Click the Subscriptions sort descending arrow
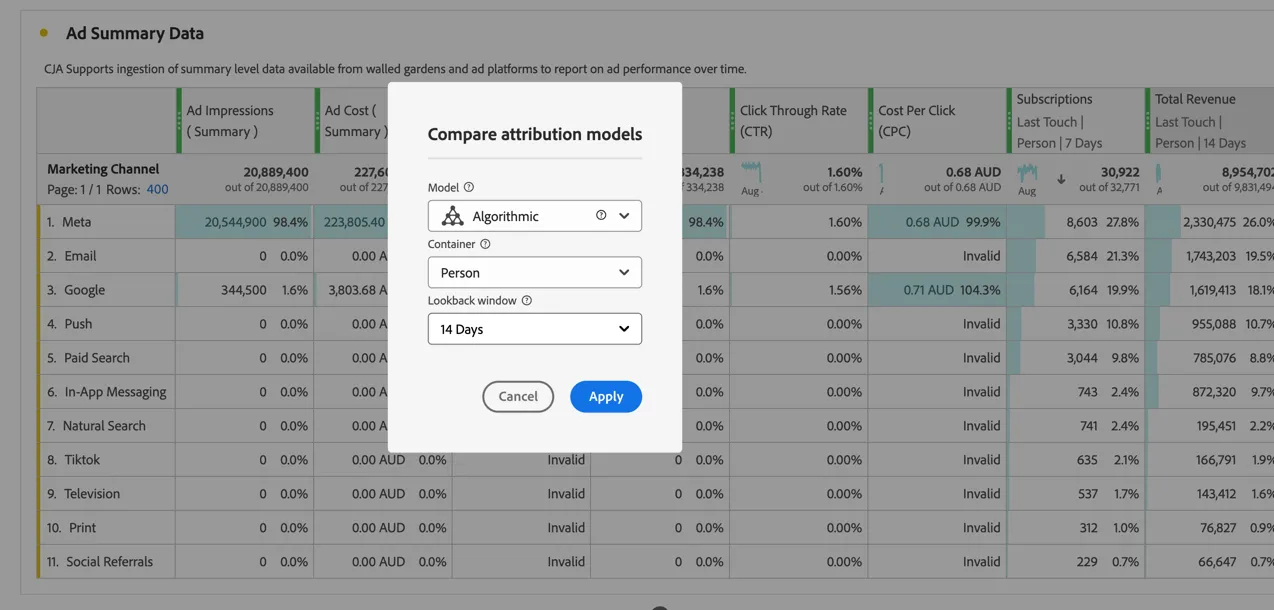Screen dimensions: 1274x610 pos(1061,180)
